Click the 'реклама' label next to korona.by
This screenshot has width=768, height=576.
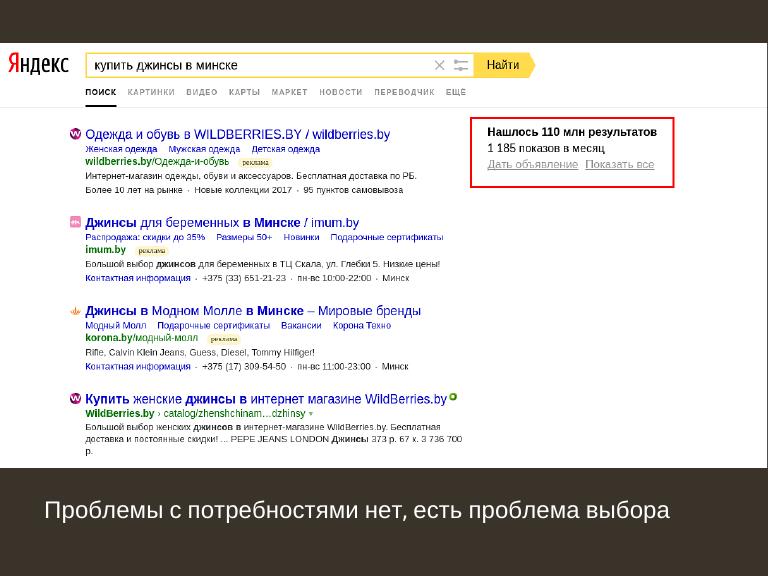click(224, 339)
